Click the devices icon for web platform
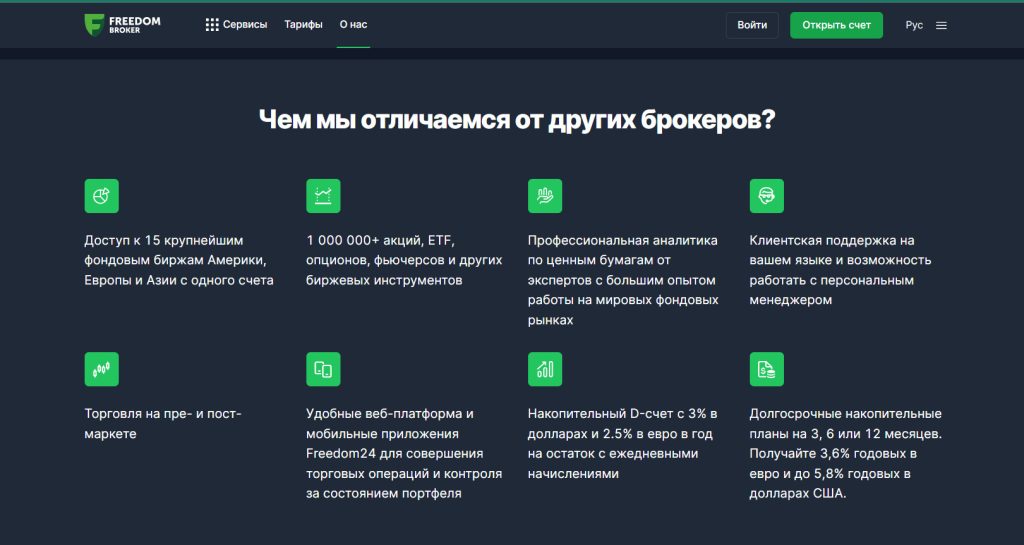The width and height of the screenshot is (1024, 545). 323,369
